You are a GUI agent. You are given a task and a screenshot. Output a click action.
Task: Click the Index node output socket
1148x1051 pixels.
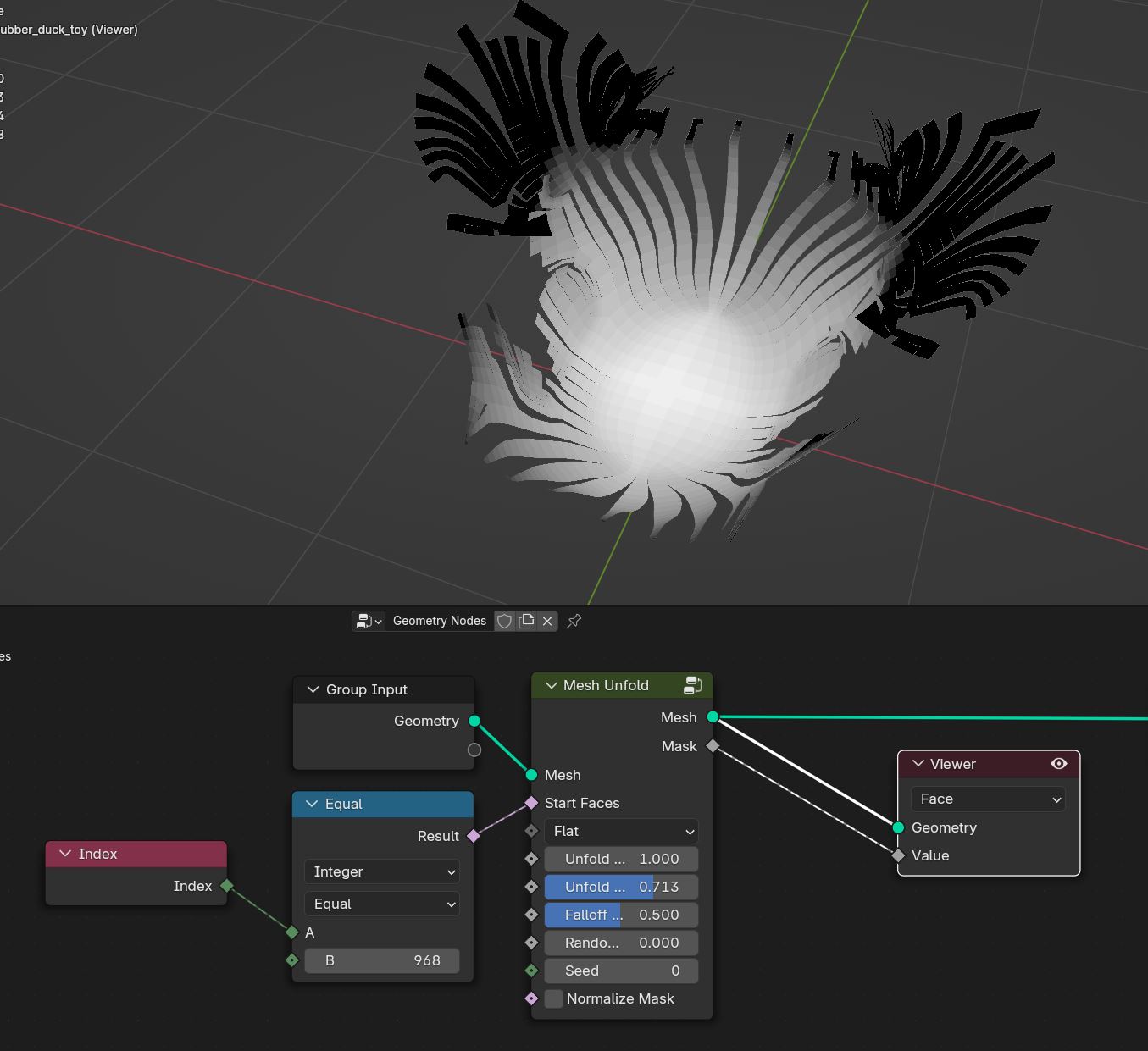(226, 886)
